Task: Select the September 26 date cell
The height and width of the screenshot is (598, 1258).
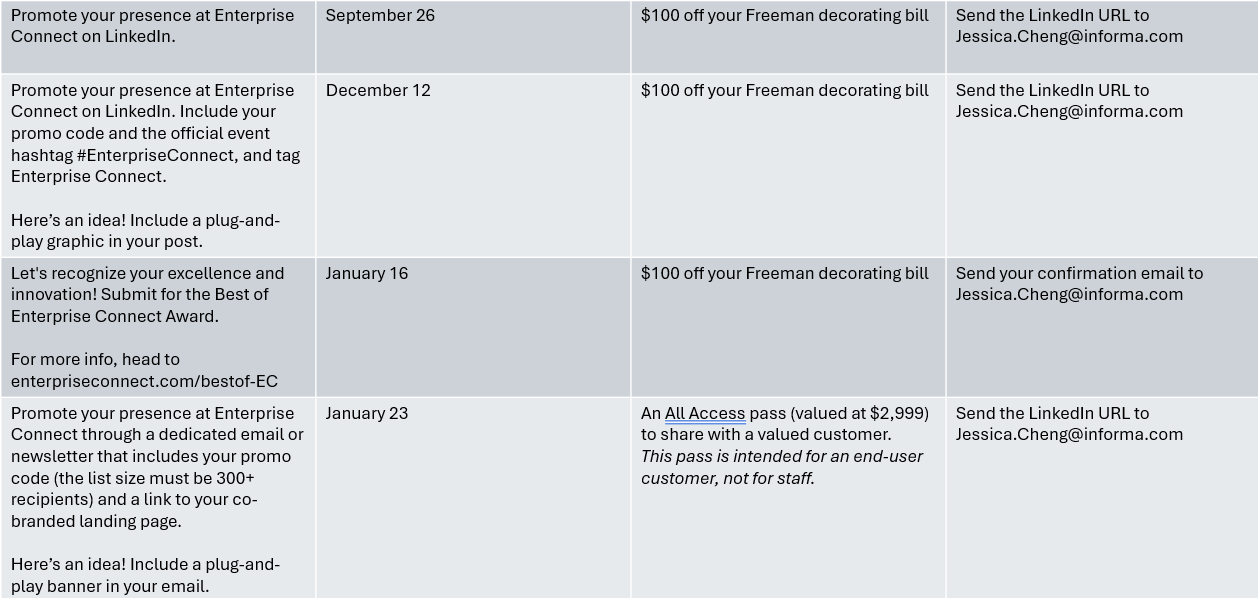Action: 380,16
